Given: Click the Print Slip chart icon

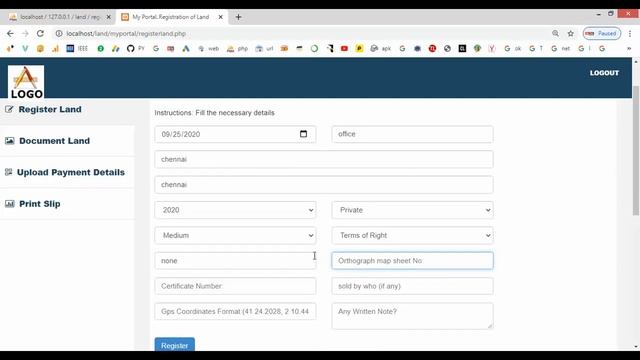Looking at the screenshot, I should 10,204.
